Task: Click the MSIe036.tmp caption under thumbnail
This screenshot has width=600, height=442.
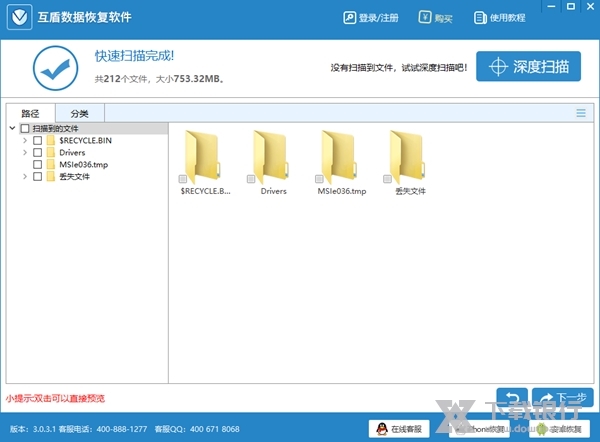Action: 342,191
